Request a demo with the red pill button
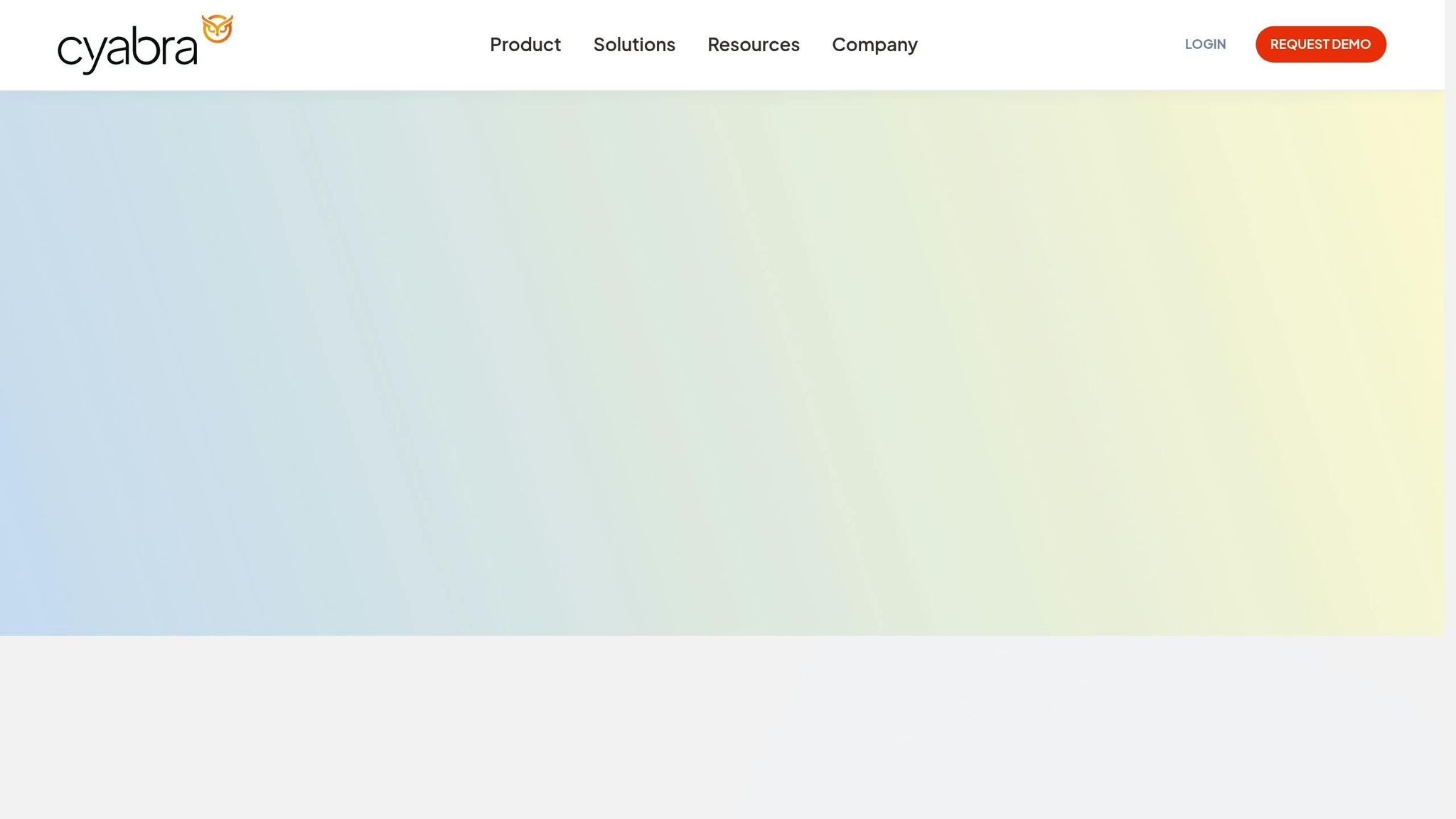This screenshot has width=1456, height=819. tap(1320, 44)
